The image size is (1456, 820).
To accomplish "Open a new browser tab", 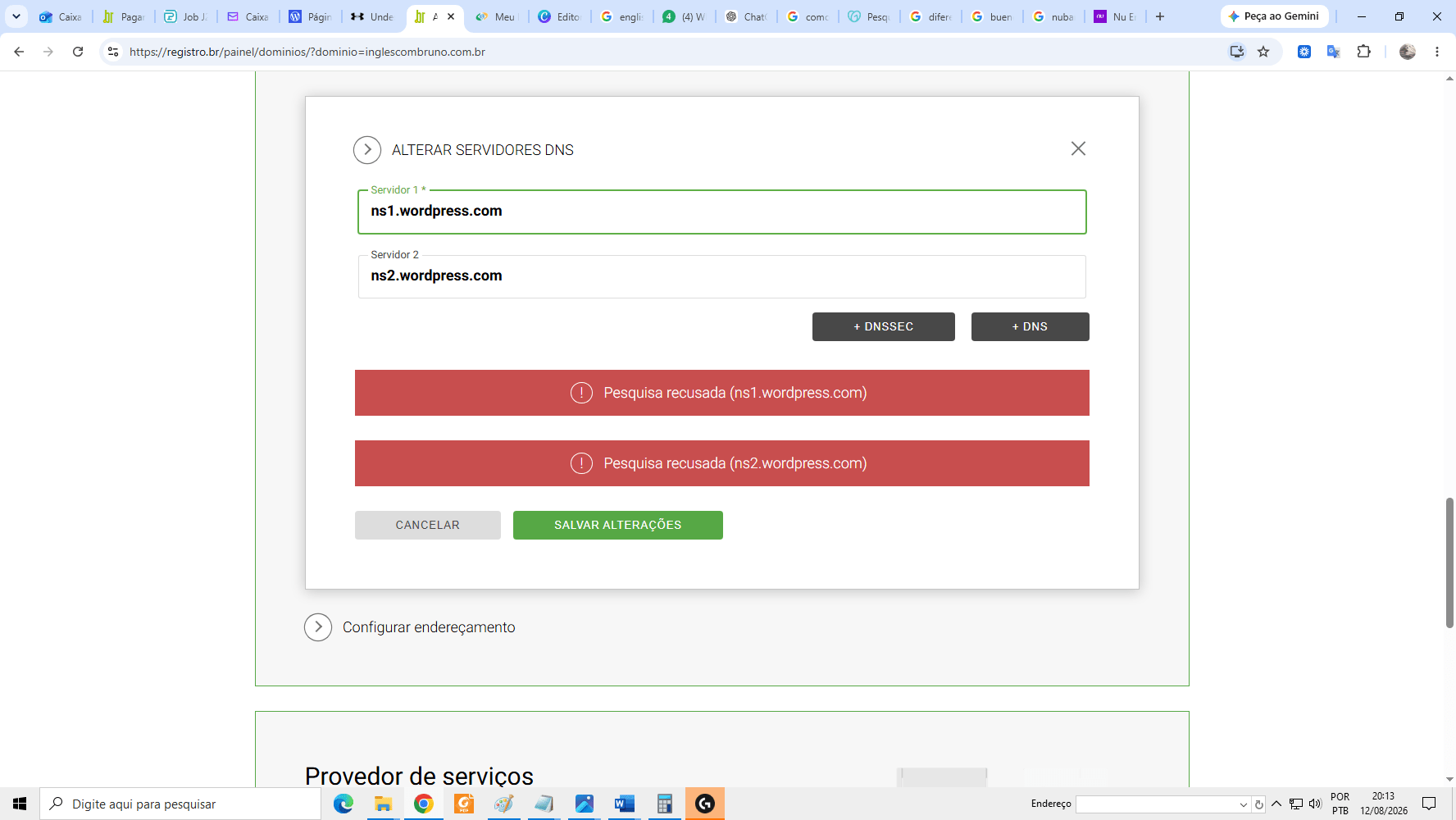I will coord(1160,16).
